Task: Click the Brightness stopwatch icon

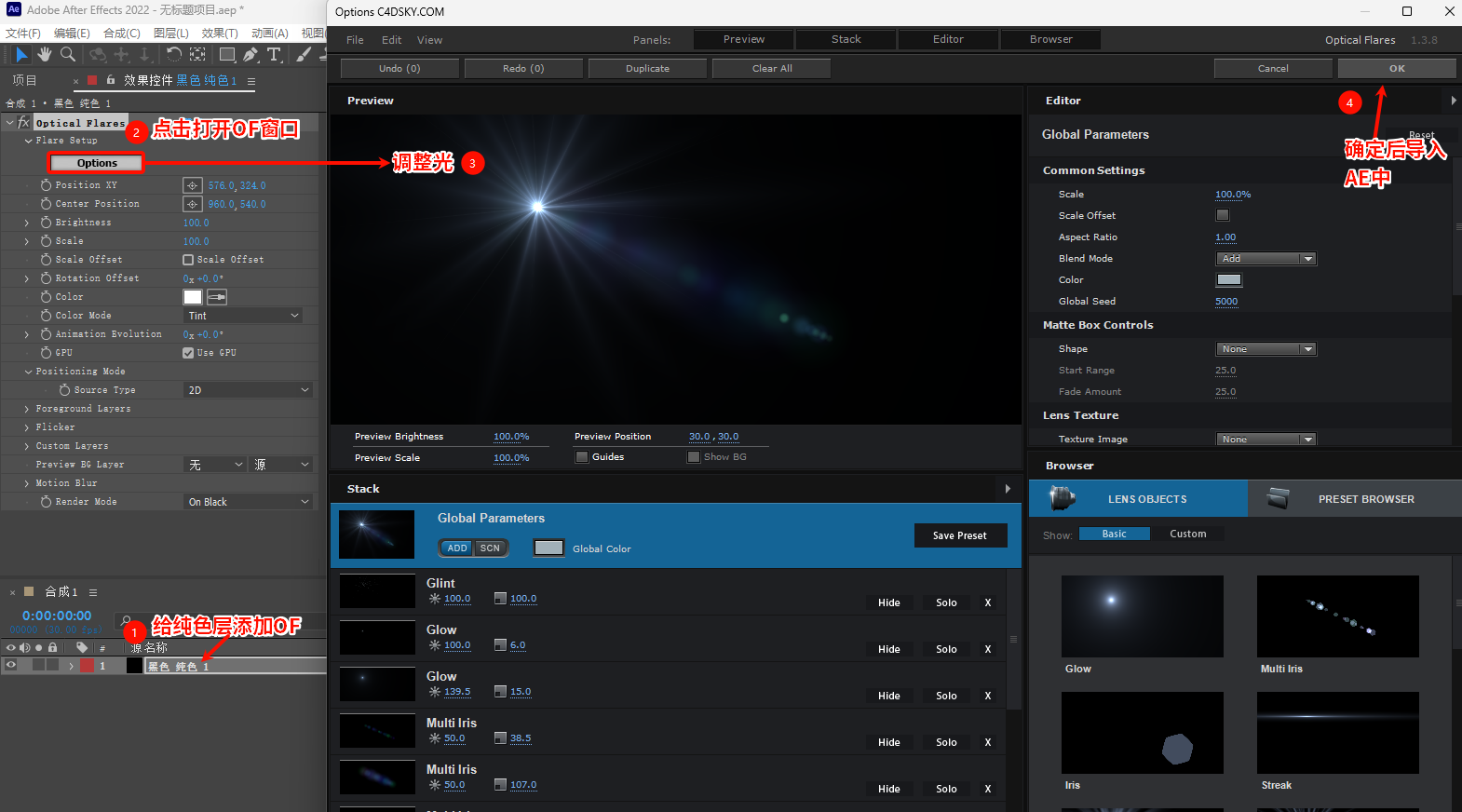Action: pos(46,223)
